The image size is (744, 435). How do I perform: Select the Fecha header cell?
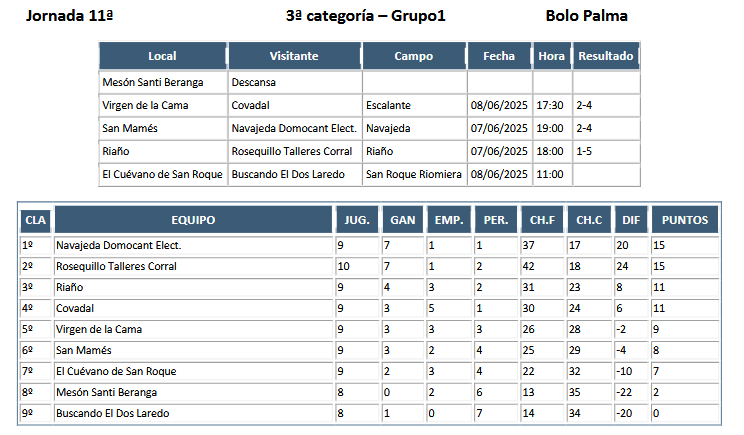click(x=499, y=56)
